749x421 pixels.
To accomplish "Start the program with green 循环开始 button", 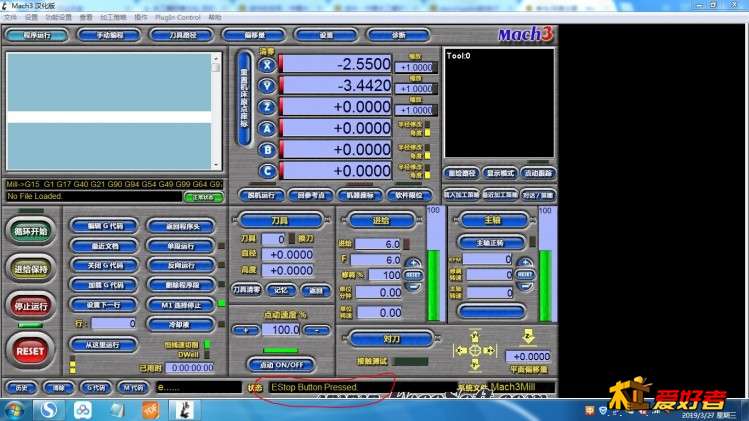I will click(31, 231).
